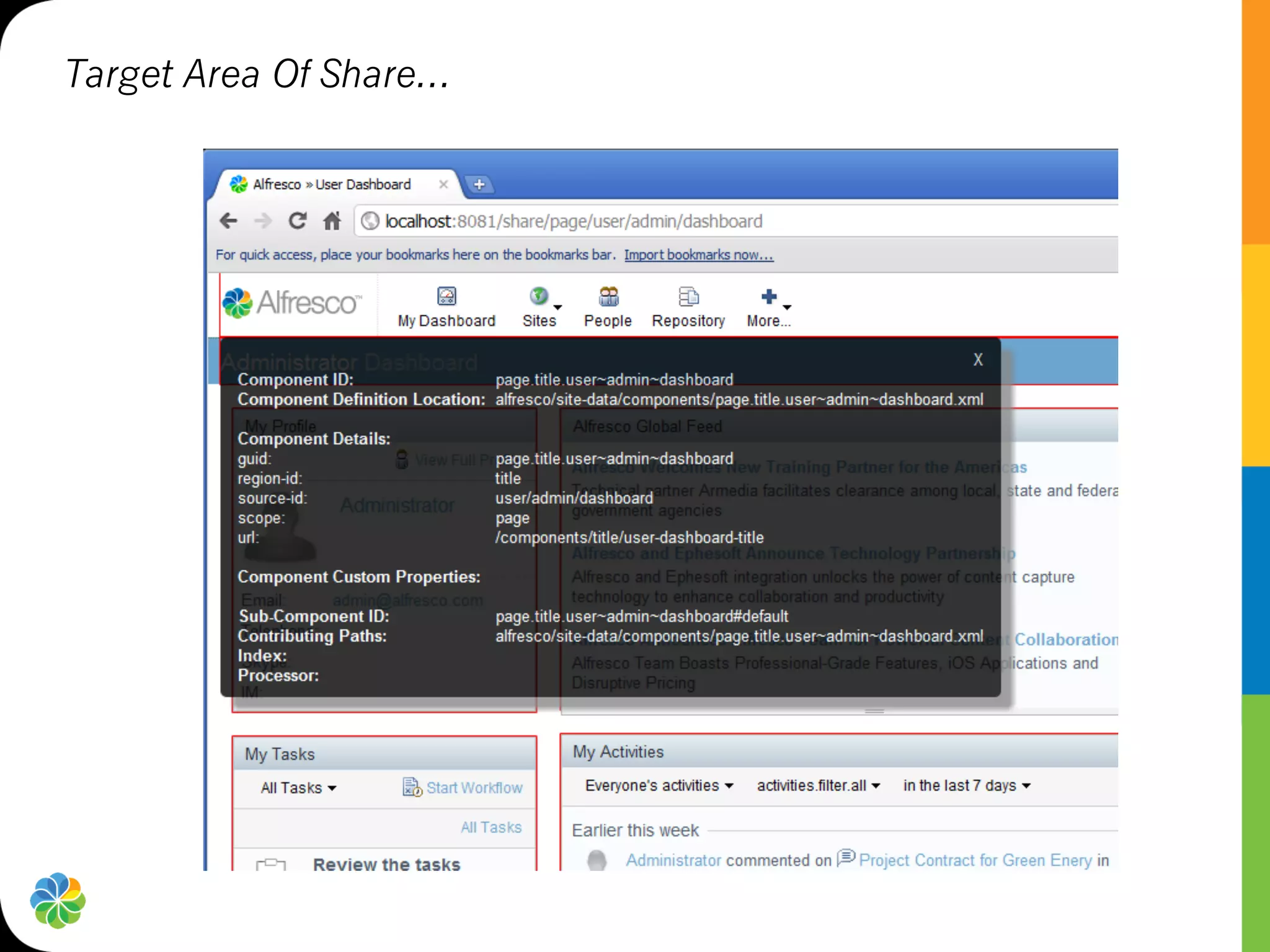The image size is (1270, 952).
Task: Click the Alfresco logo in the header
Action: (291, 303)
